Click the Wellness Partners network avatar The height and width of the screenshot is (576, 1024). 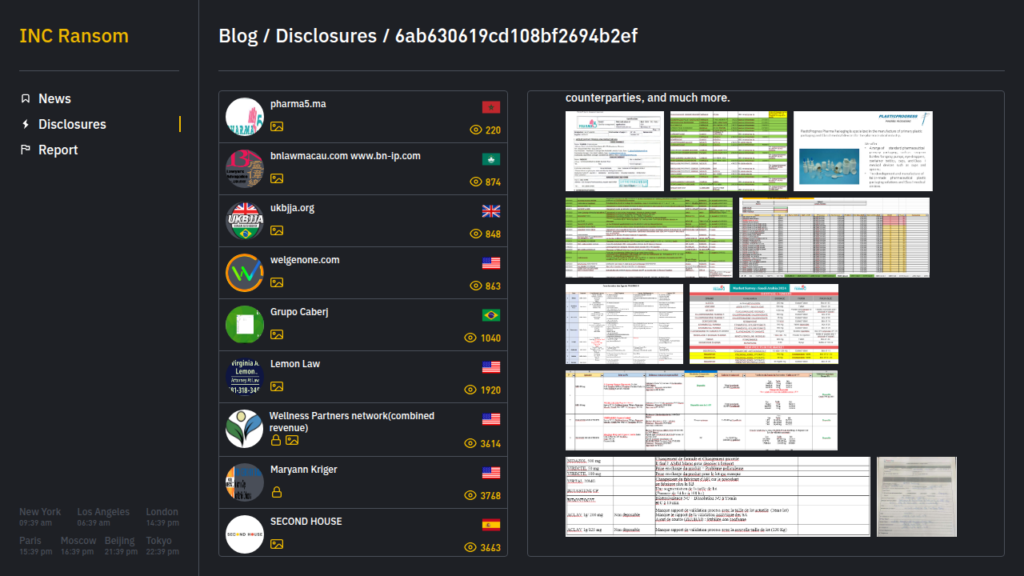(x=244, y=429)
